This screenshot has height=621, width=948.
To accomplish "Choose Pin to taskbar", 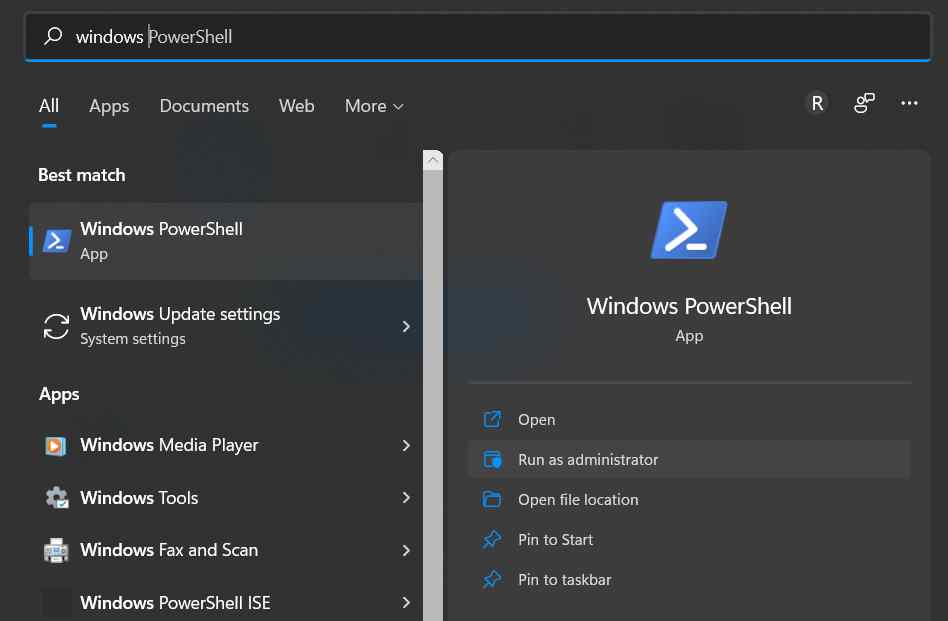I will (689, 579).
